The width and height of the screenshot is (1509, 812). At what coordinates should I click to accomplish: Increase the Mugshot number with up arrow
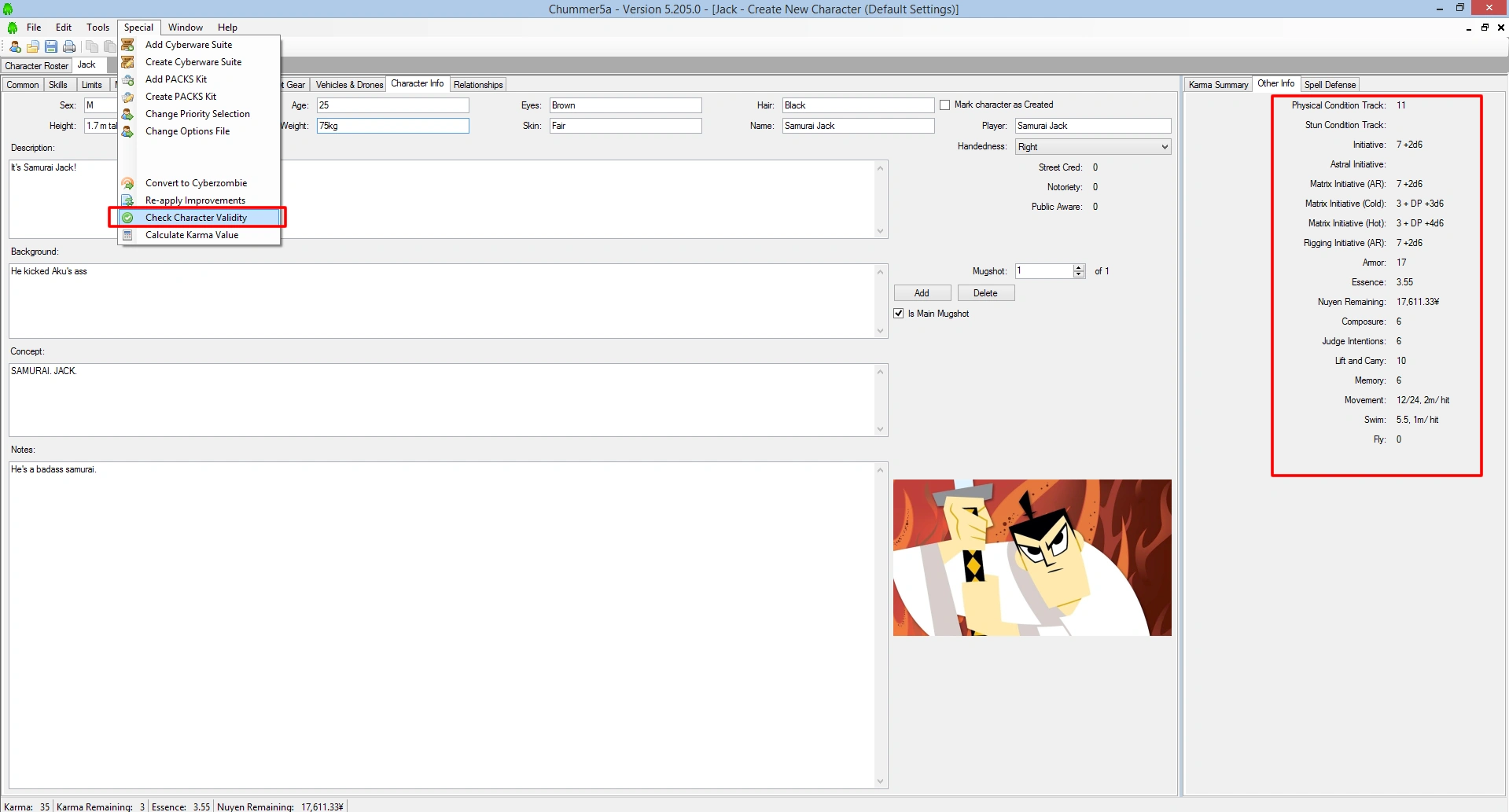(1079, 268)
